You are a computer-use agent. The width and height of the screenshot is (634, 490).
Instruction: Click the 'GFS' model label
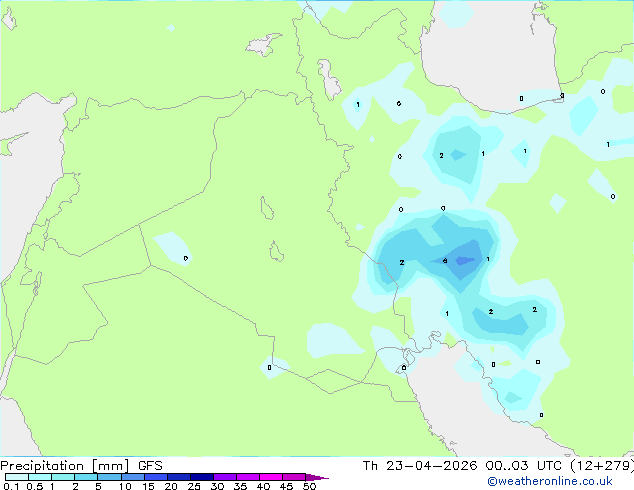[x=150, y=466]
